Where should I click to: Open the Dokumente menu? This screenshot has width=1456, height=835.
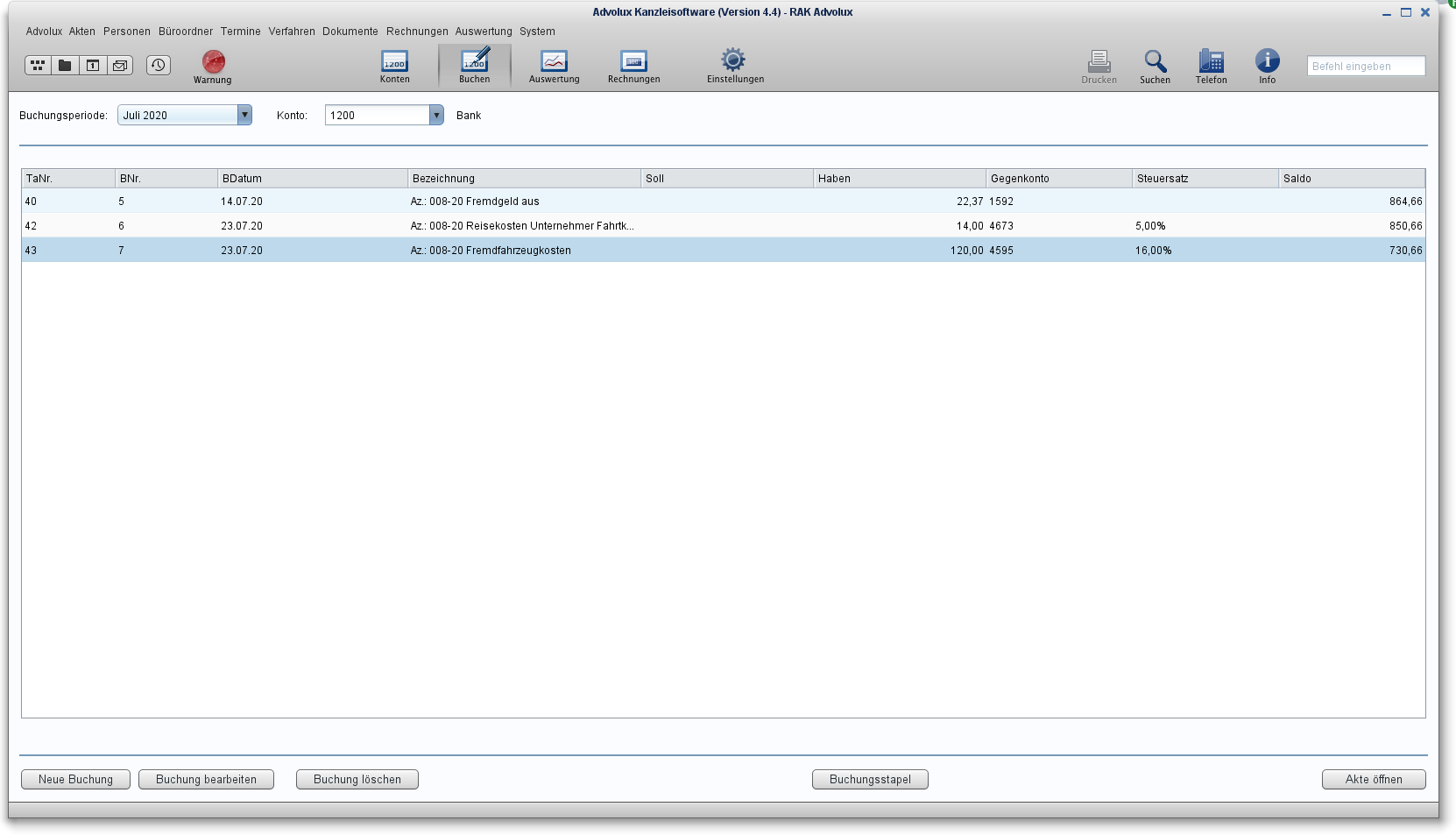click(x=350, y=32)
